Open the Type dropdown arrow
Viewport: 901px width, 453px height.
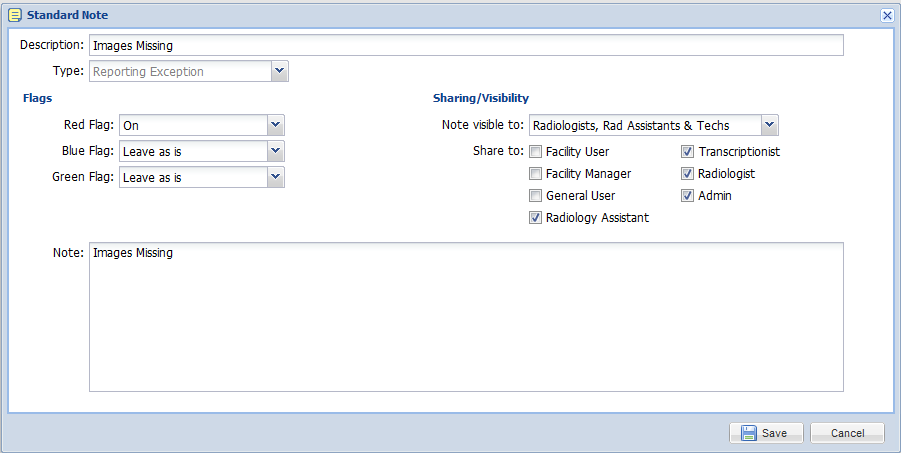click(279, 71)
